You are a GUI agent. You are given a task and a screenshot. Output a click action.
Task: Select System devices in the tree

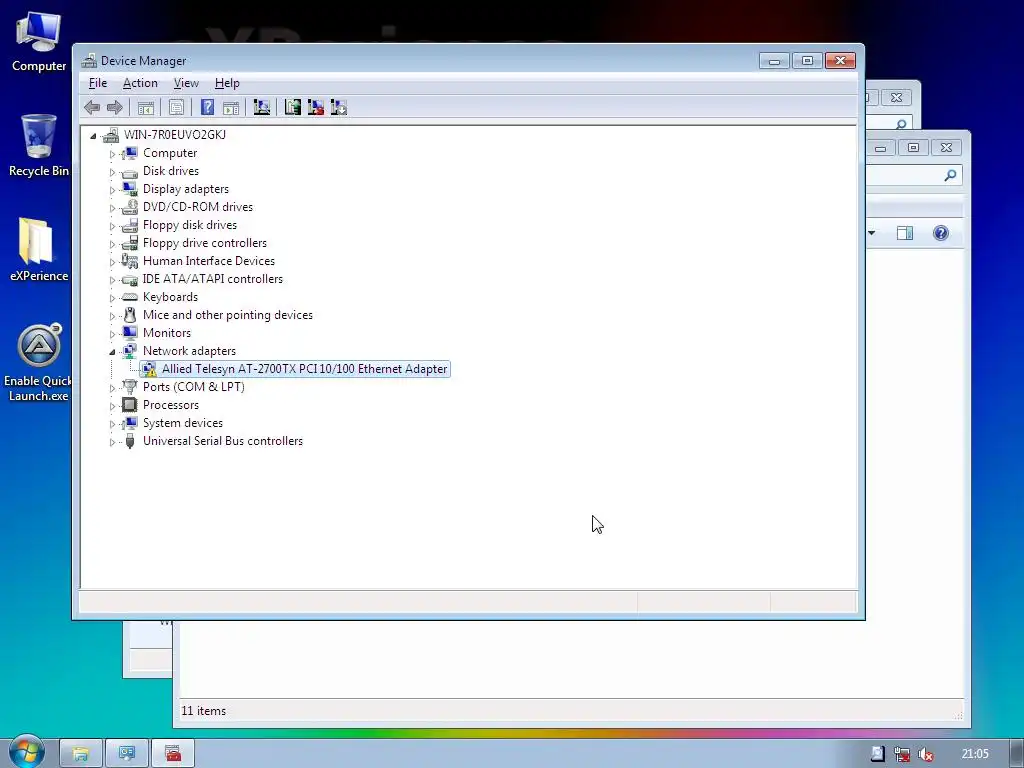click(x=183, y=423)
